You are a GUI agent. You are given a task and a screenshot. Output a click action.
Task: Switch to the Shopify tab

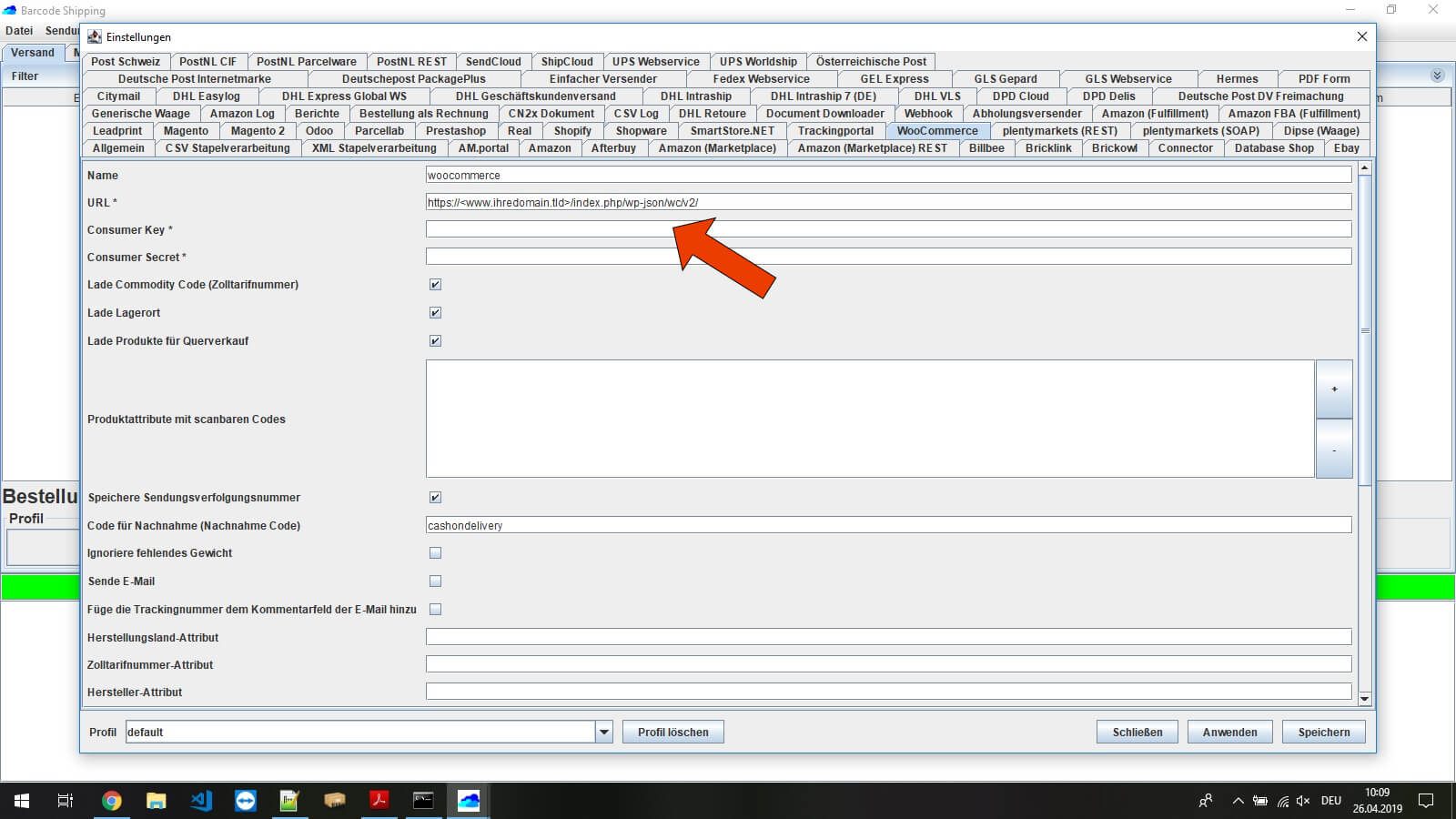[x=572, y=131]
